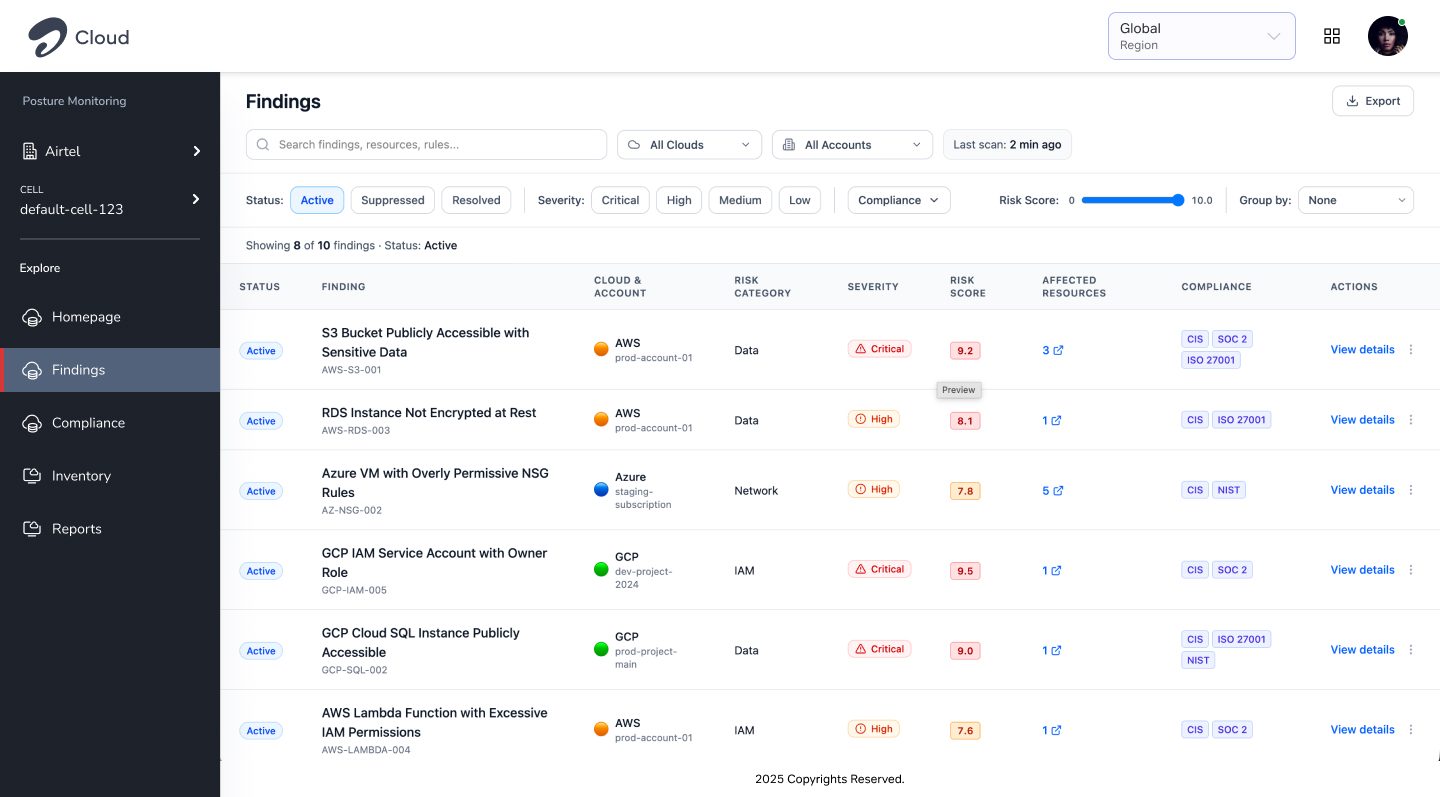Viewport: 1440px width, 797px height.
Task: Open the Compliance filter dropdown
Action: [x=899, y=200]
